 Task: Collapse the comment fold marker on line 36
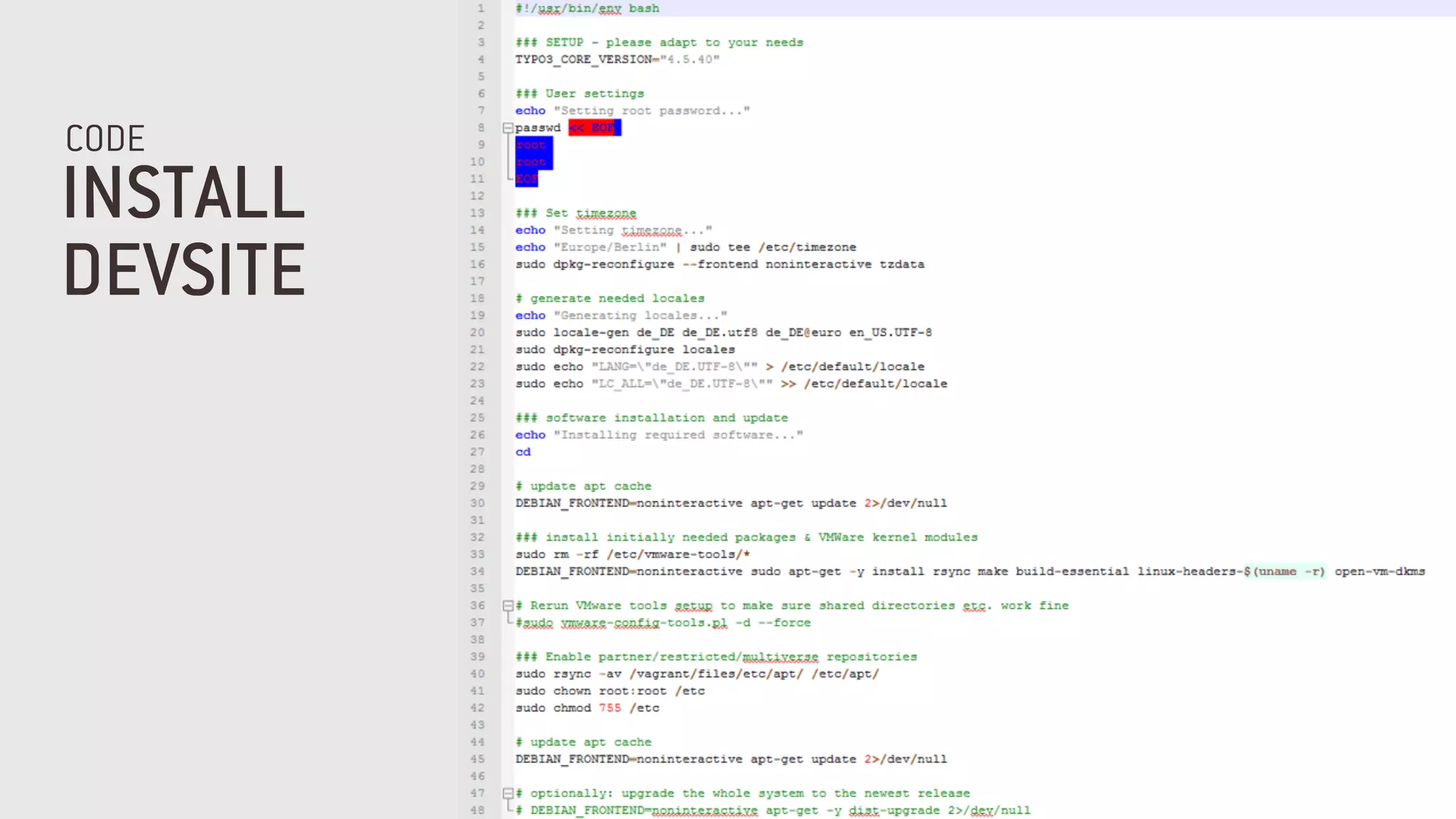coord(508,606)
